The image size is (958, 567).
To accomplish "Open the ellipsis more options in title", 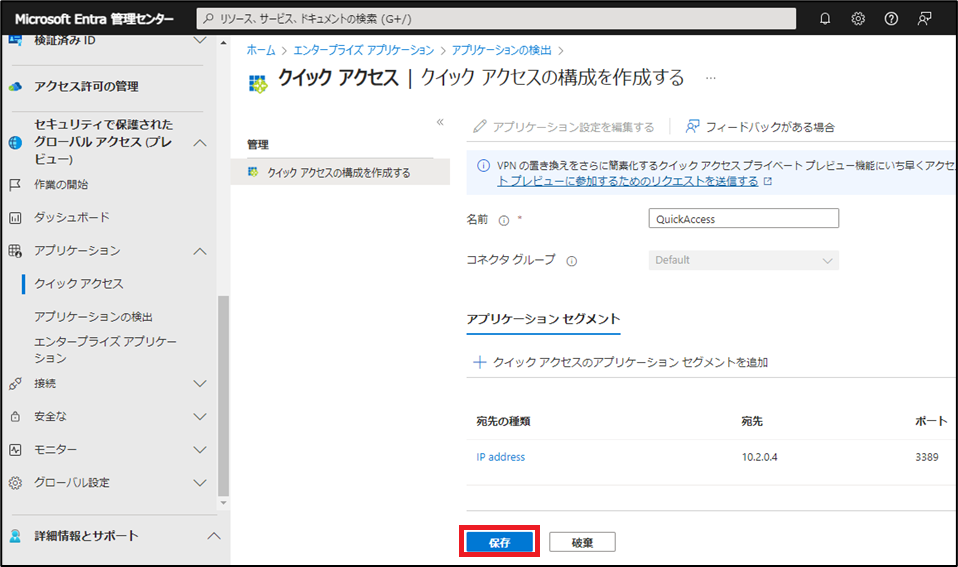I will click(711, 78).
